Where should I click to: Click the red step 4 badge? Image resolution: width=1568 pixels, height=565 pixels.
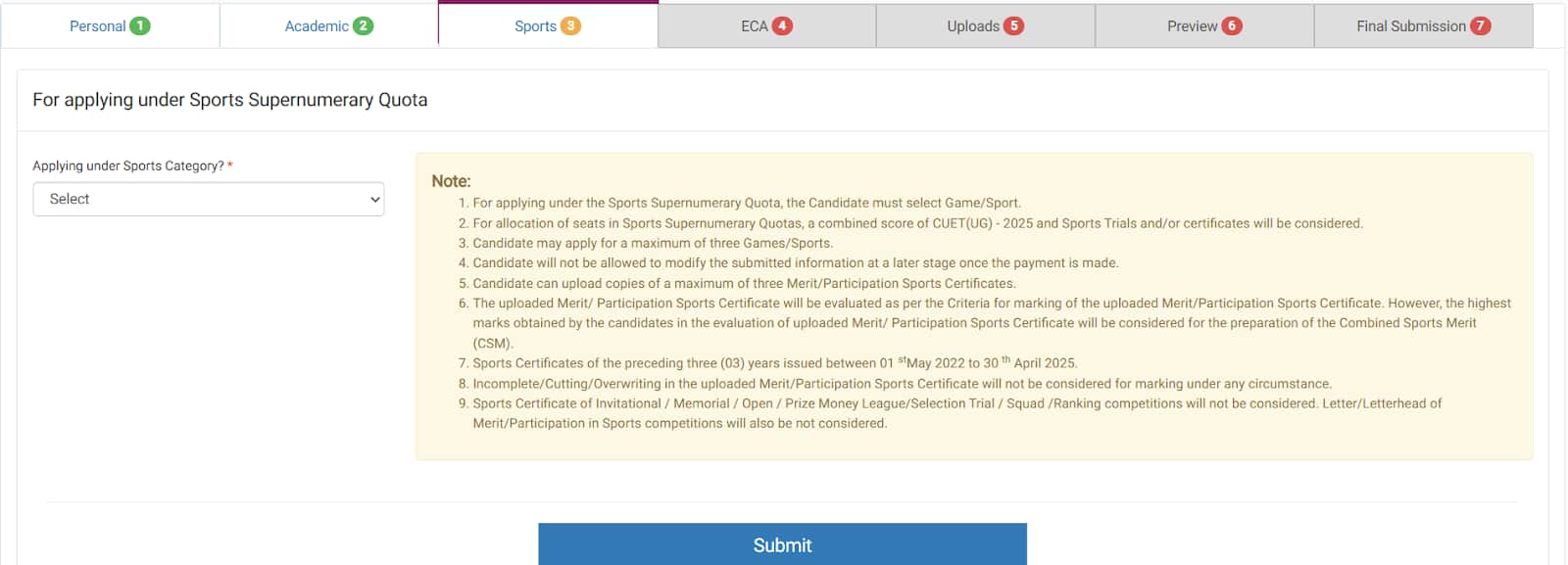tap(782, 26)
